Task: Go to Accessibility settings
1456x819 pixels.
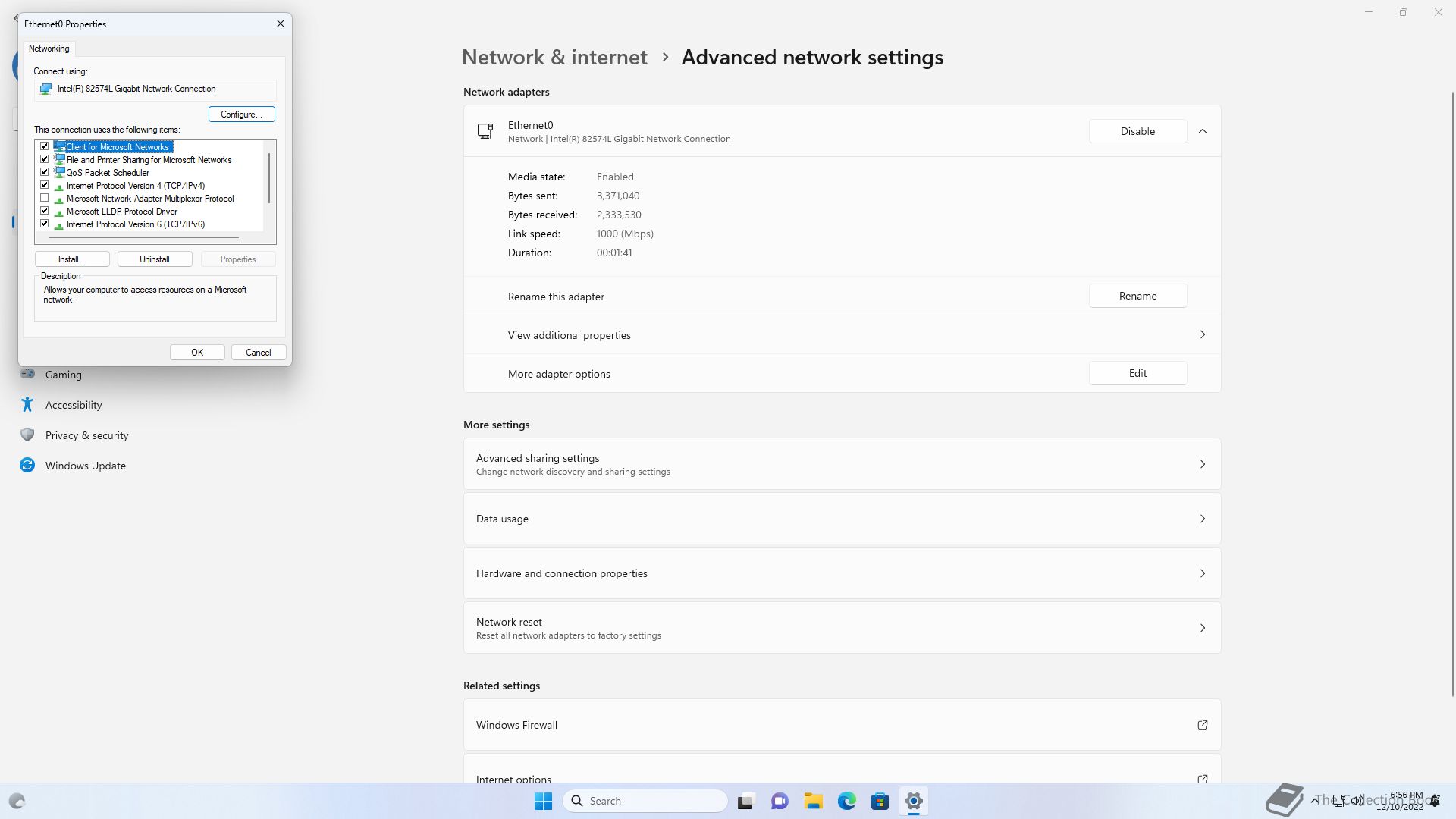Action: (73, 405)
